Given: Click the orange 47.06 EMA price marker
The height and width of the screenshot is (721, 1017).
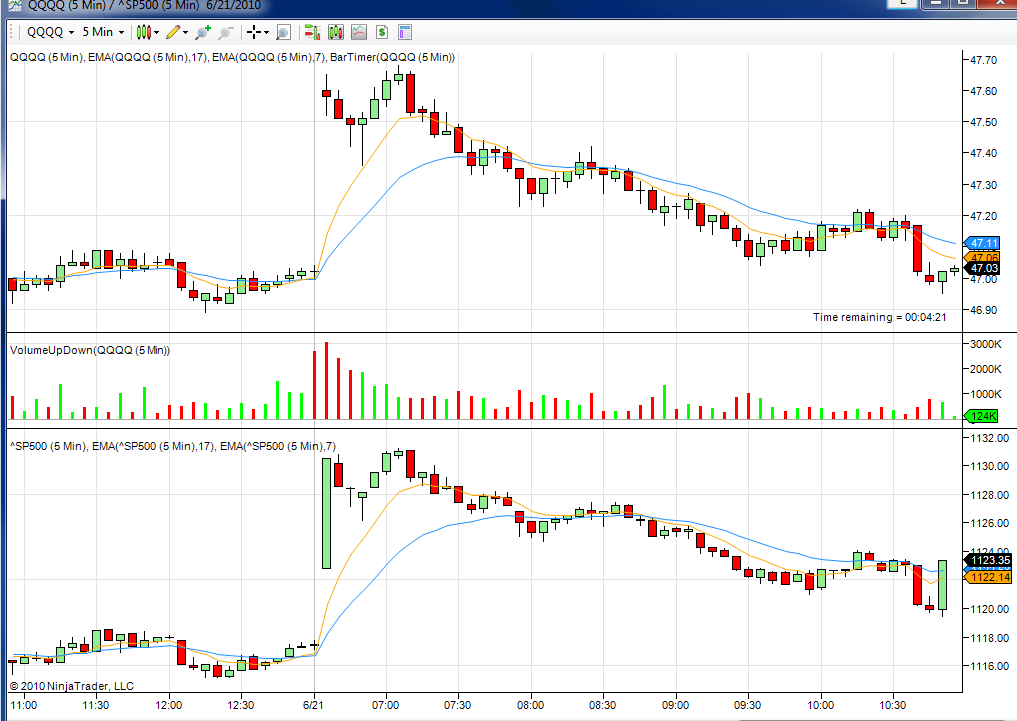Looking at the screenshot, I should click(982, 257).
